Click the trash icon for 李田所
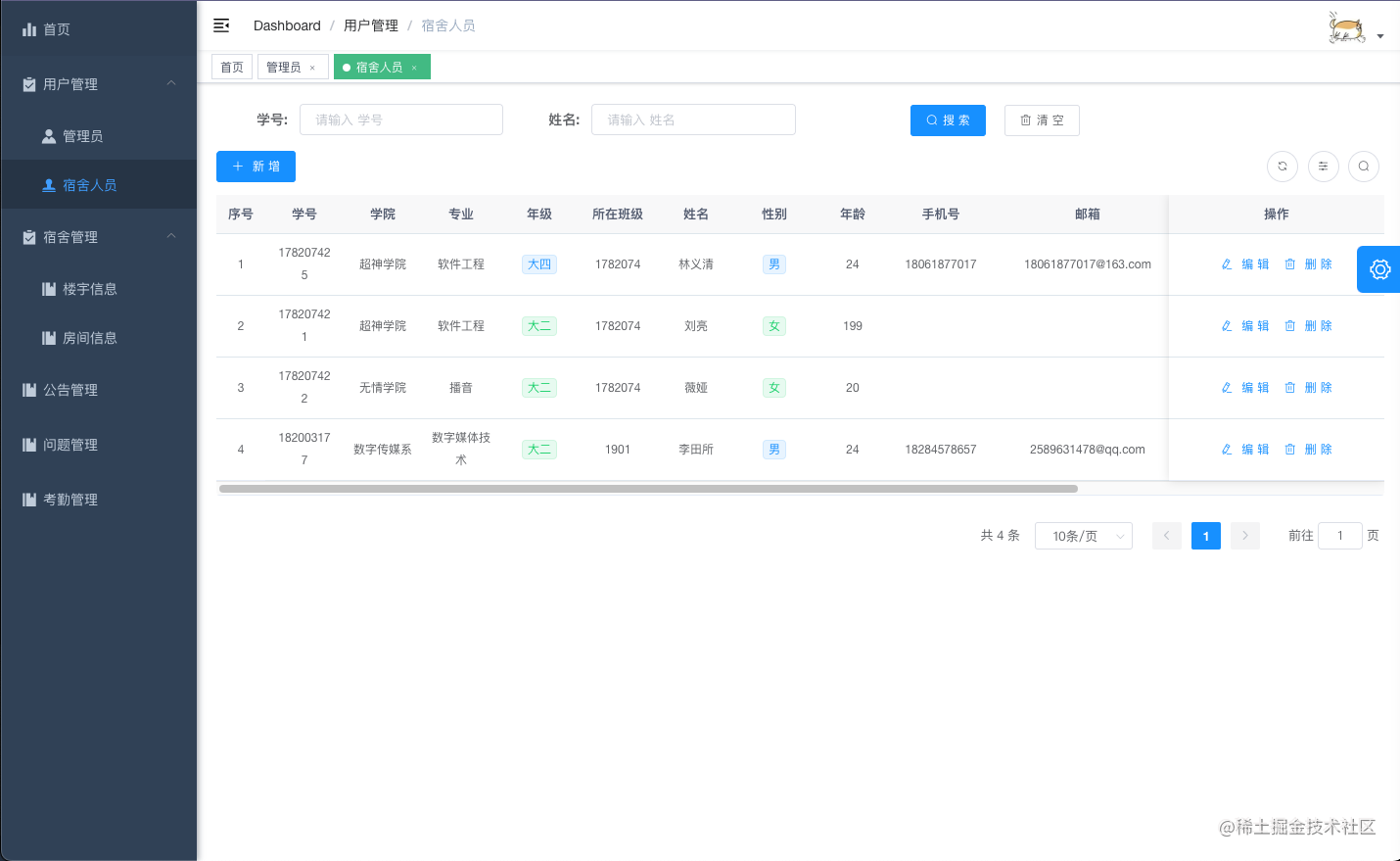This screenshot has height=861, width=1400. (1290, 450)
